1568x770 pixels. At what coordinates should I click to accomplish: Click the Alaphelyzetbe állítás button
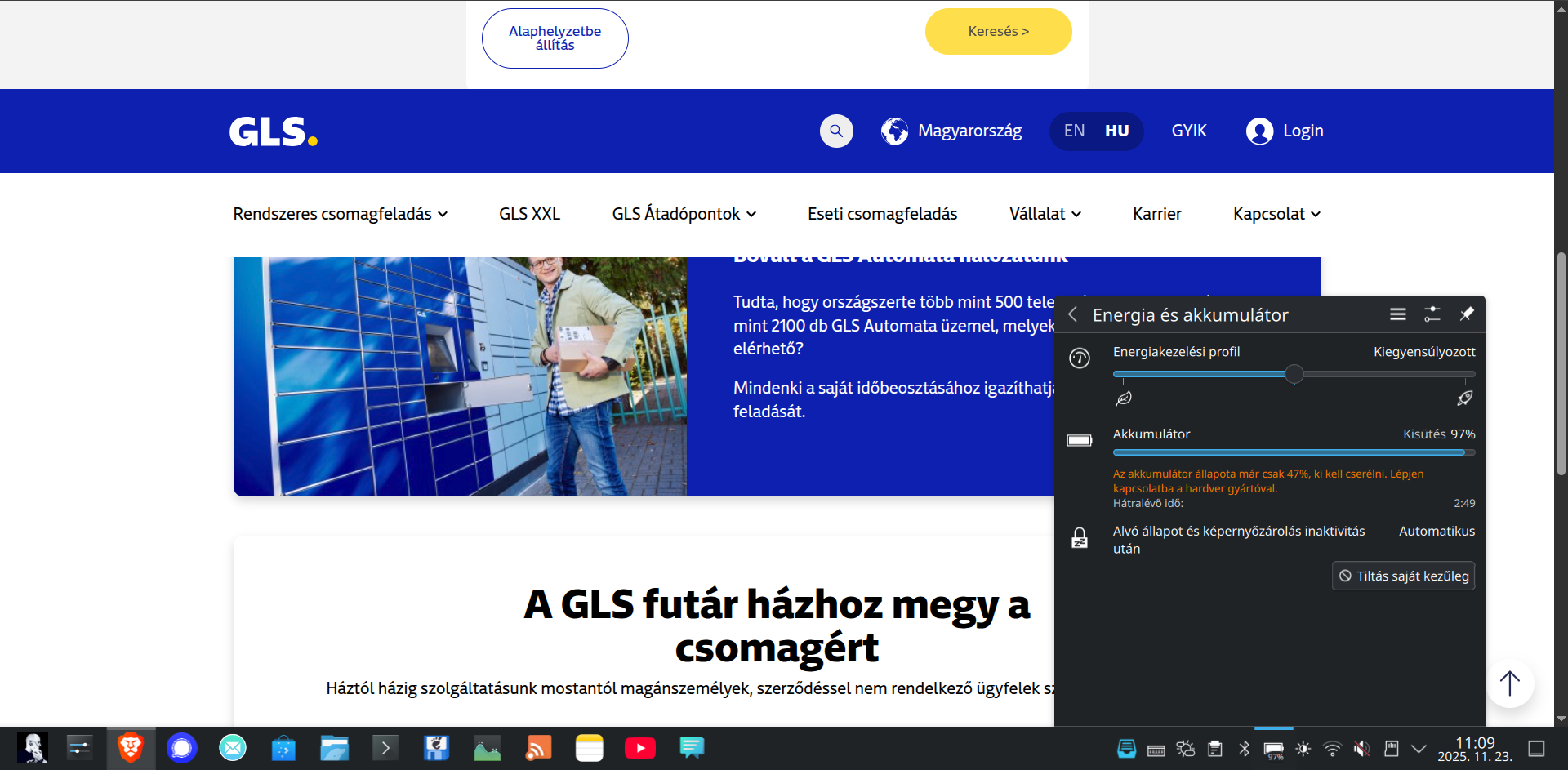pyautogui.click(x=555, y=38)
